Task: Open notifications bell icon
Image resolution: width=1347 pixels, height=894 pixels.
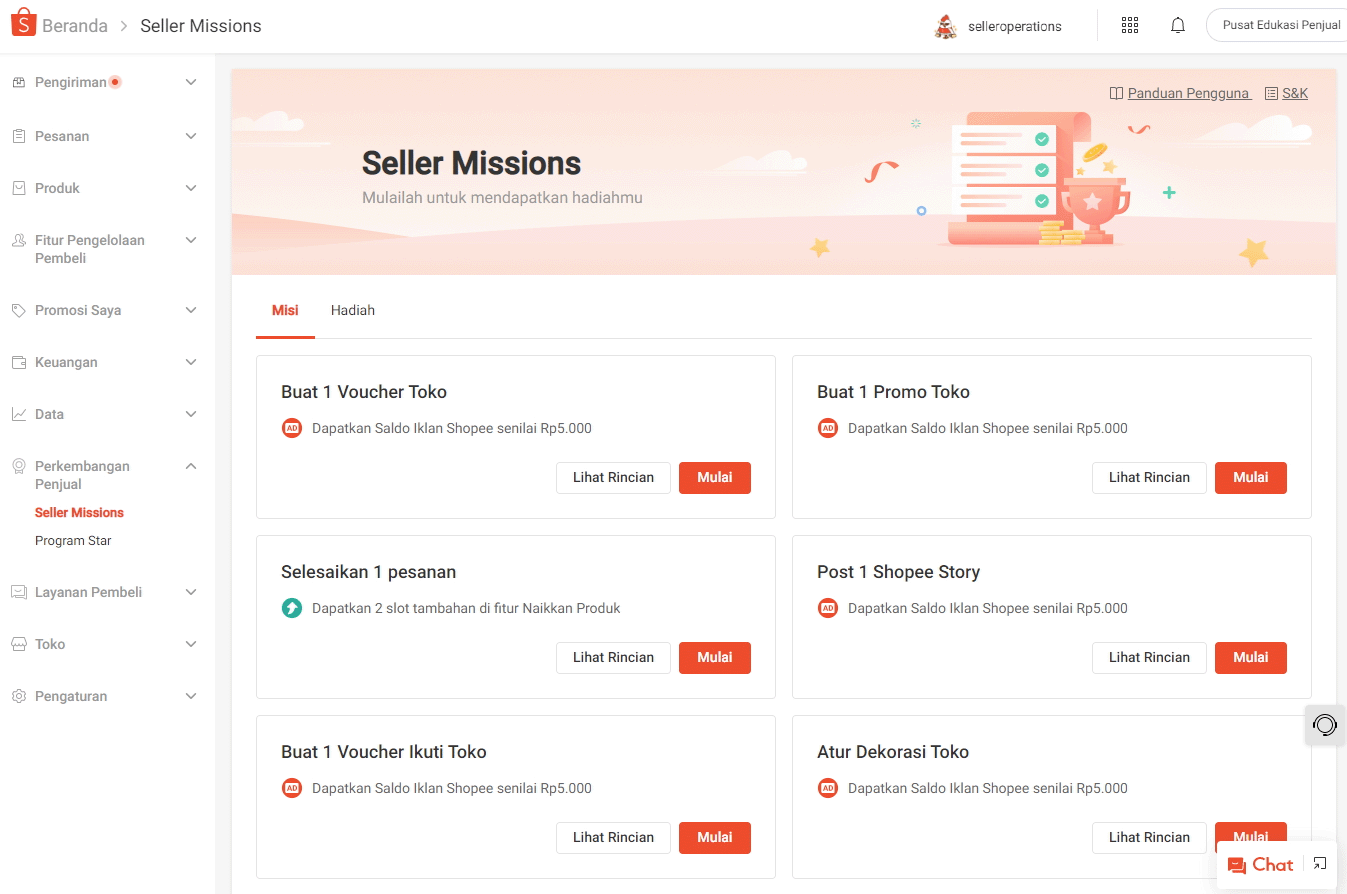Action: 1178,26
